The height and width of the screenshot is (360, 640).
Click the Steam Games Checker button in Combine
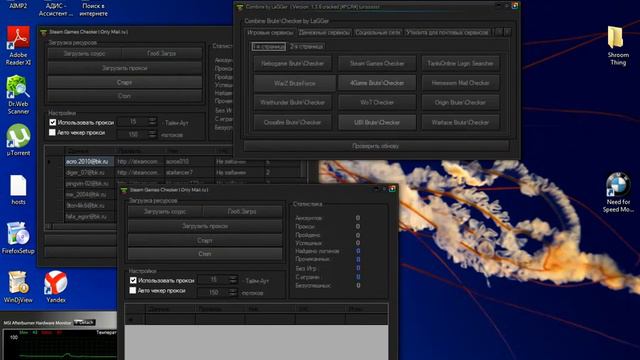point(377,64)
